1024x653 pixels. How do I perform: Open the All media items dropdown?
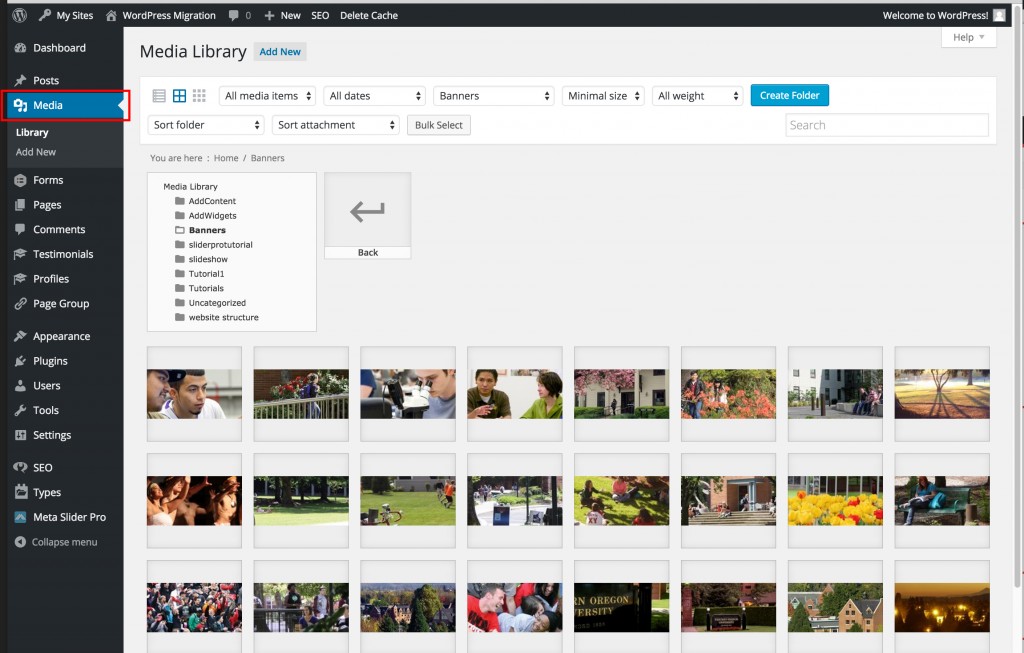267,96
